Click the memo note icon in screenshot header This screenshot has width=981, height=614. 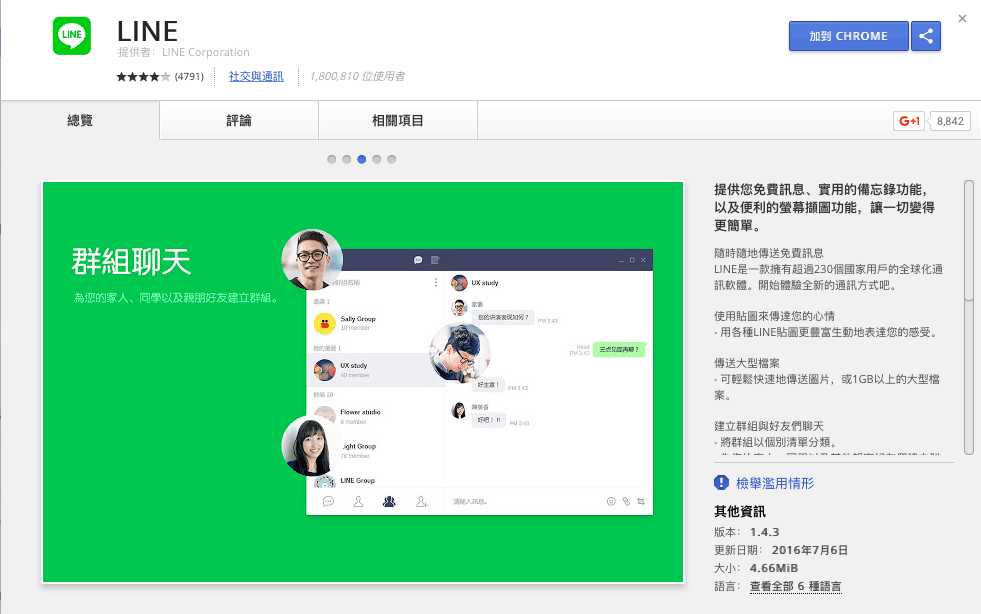pyautogui.click(x=435, y=260)
